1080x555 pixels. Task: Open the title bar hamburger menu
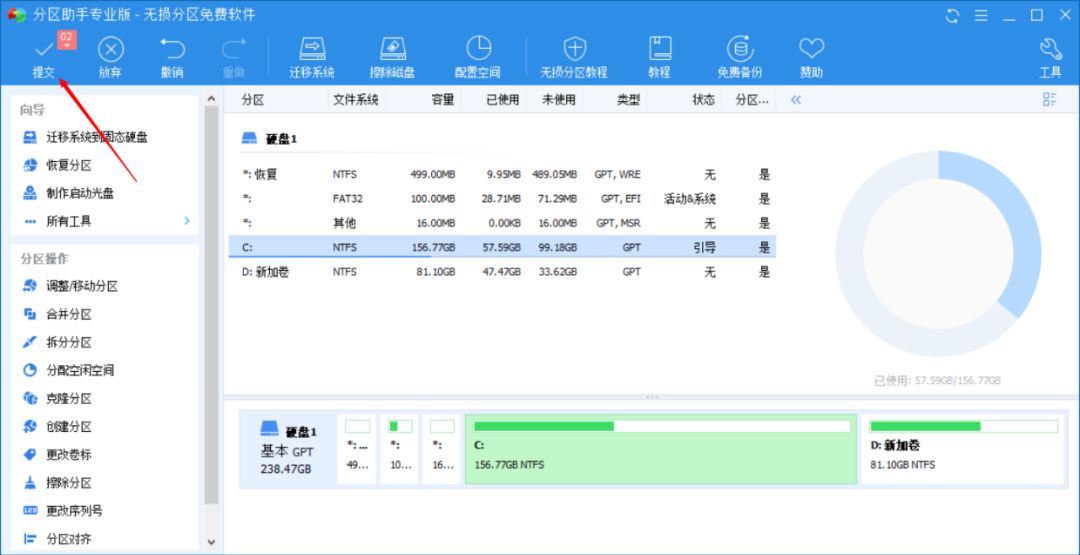[x=982, y=15]
